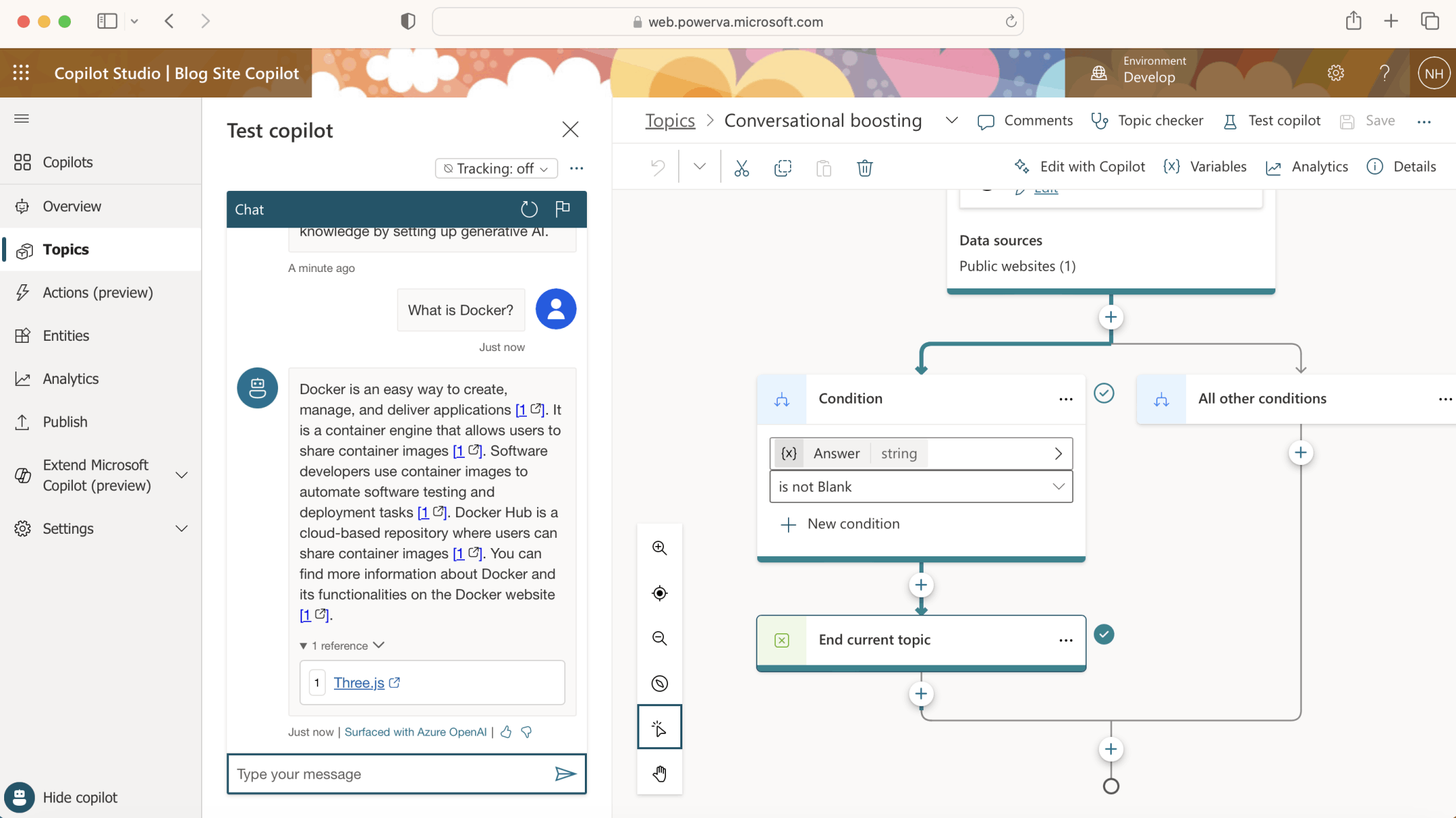Collapse the 1 reference disclosure triangle
Image resolution: width=1456 pixels, height=818 pixels.
coord(303,646)
